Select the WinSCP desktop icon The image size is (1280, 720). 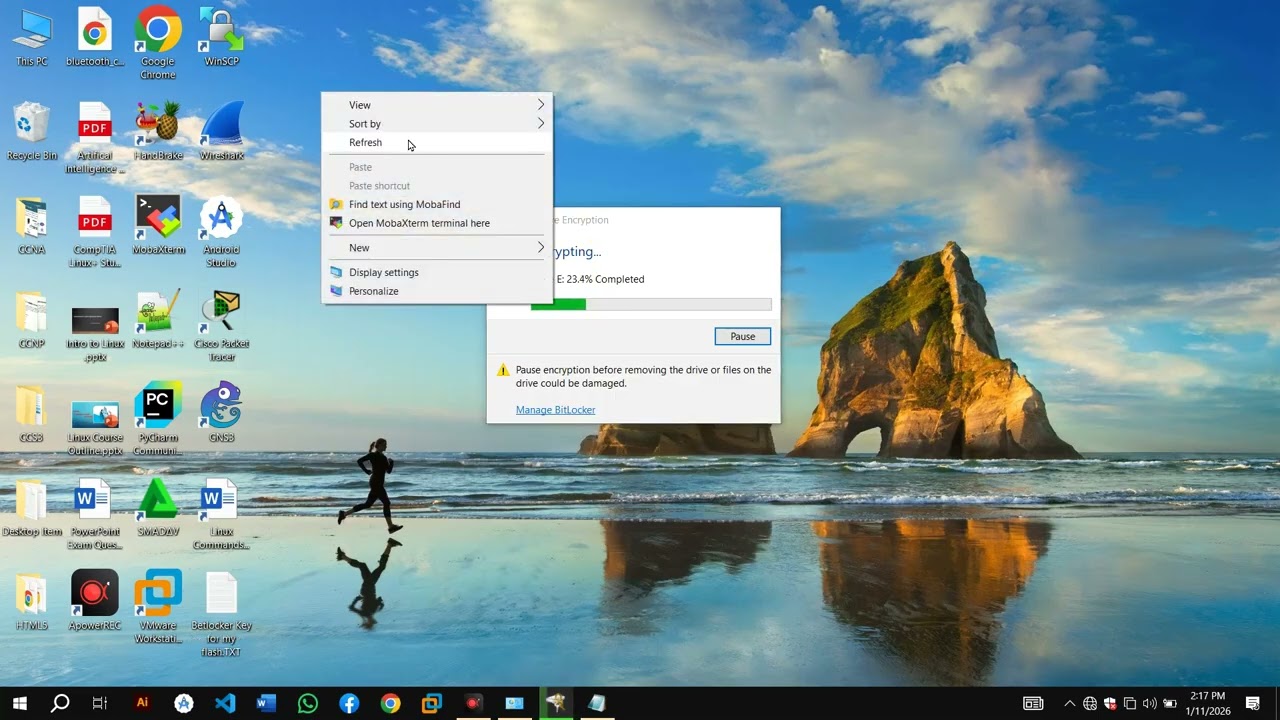[221, 38]
